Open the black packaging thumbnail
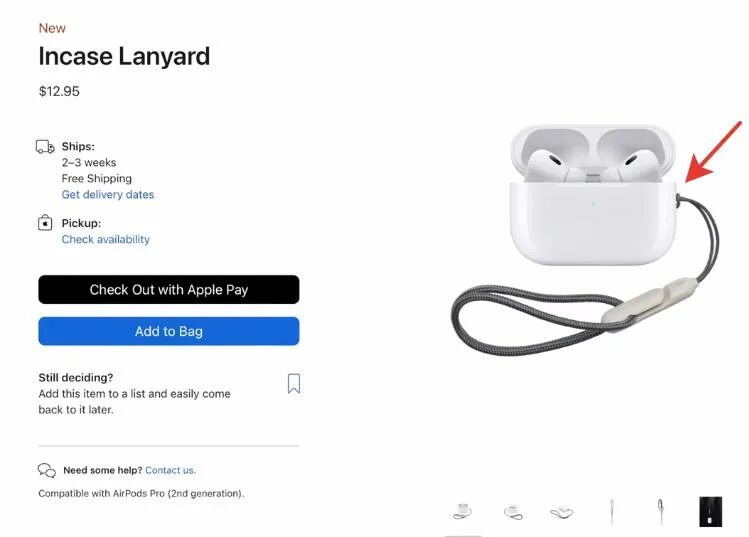The width and height of the screenshot is (749, 537). (710, 512)
